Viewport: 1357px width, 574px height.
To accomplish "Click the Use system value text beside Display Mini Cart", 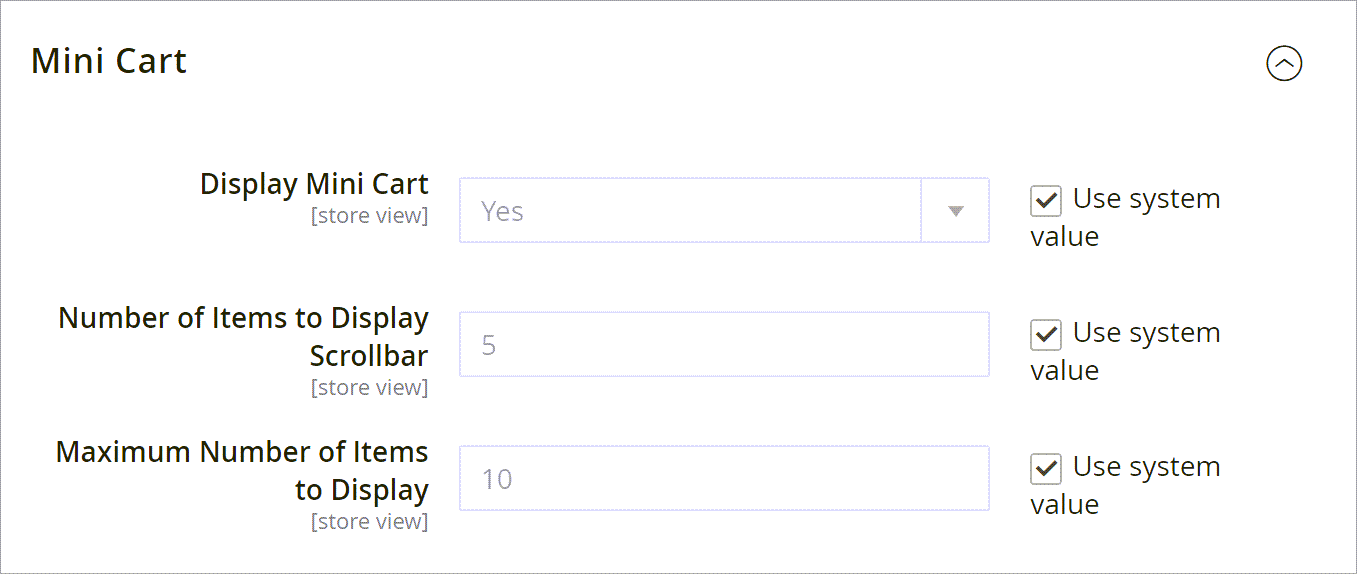I will pyautogui.click(x=1126, y=217).
